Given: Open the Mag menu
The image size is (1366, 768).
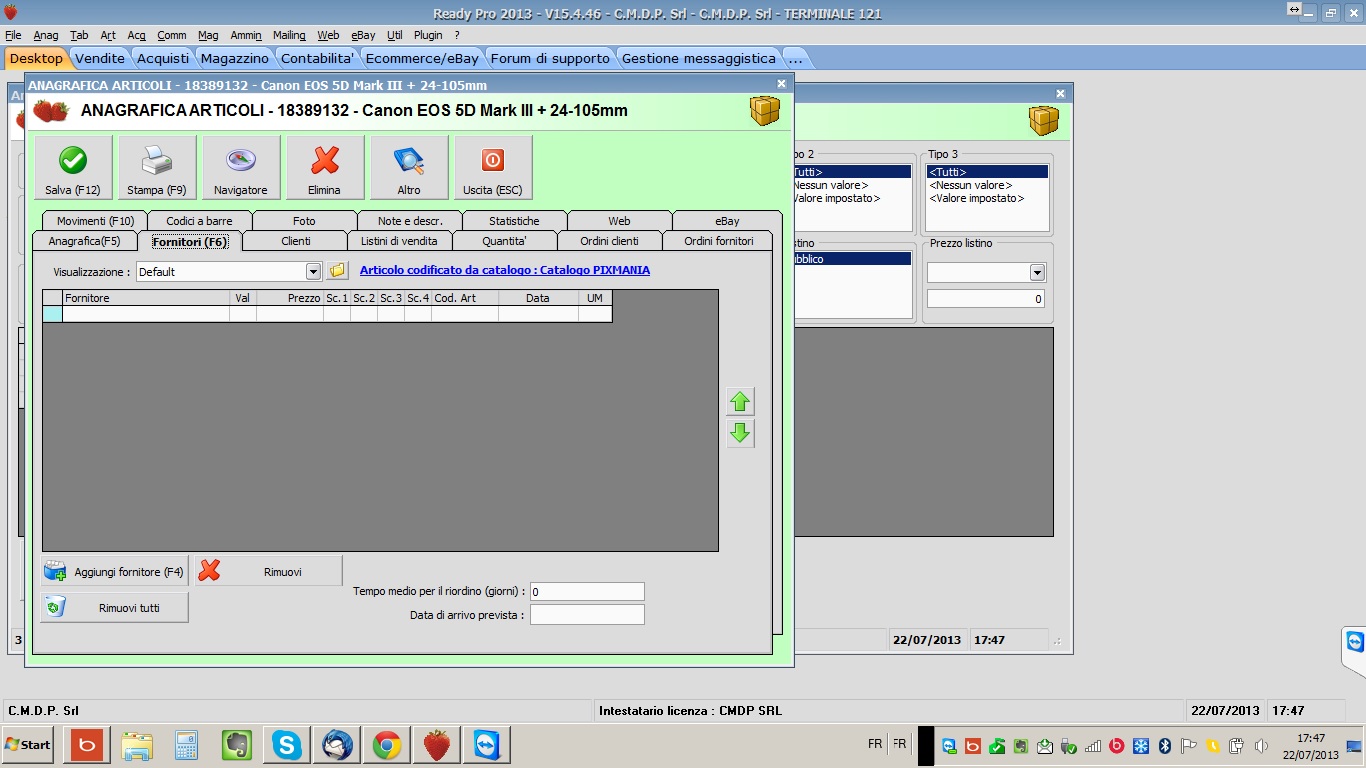Looking at the screenshot, I should (208, 35).
